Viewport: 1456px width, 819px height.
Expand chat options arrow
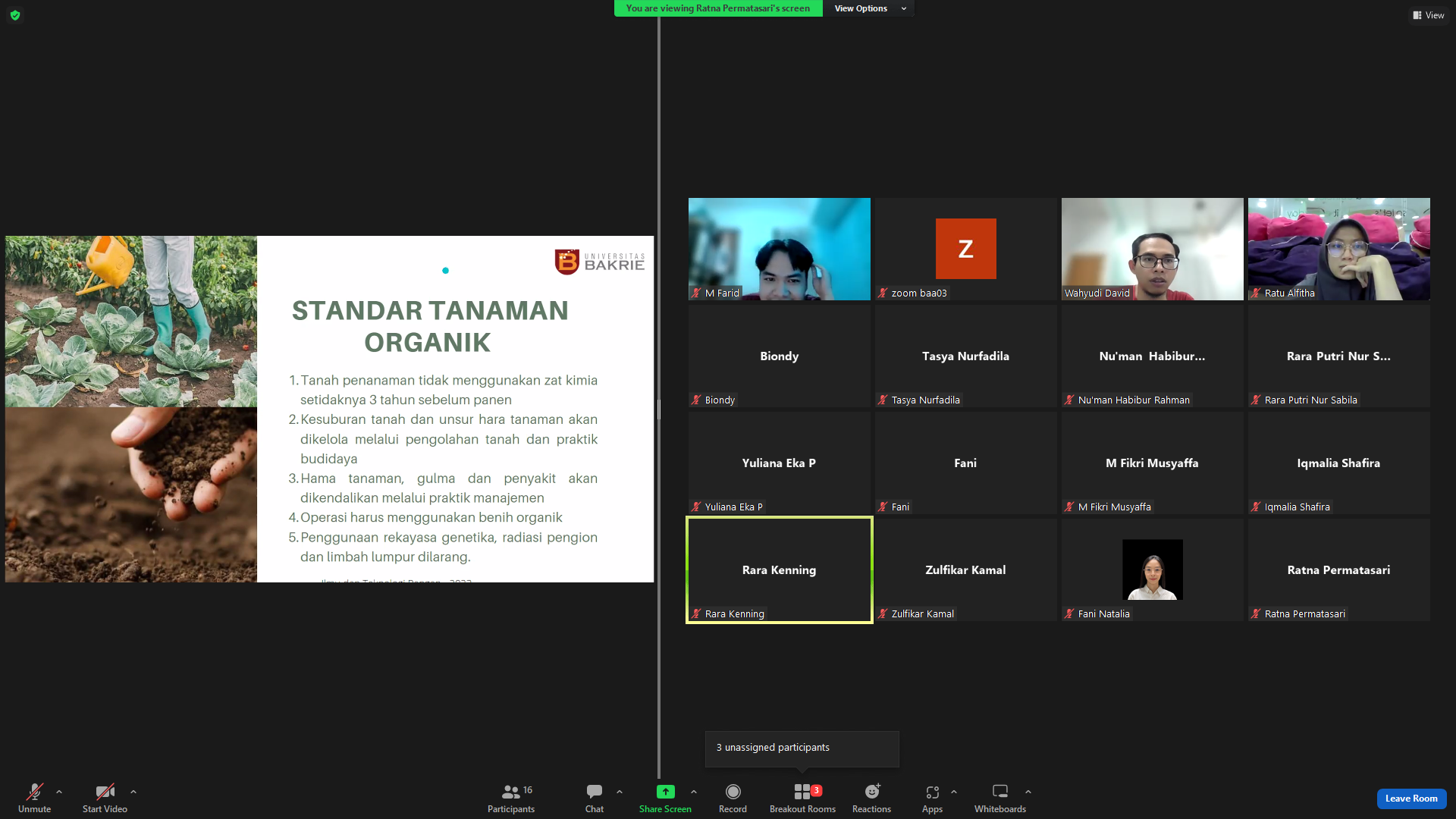coord(620,792)
